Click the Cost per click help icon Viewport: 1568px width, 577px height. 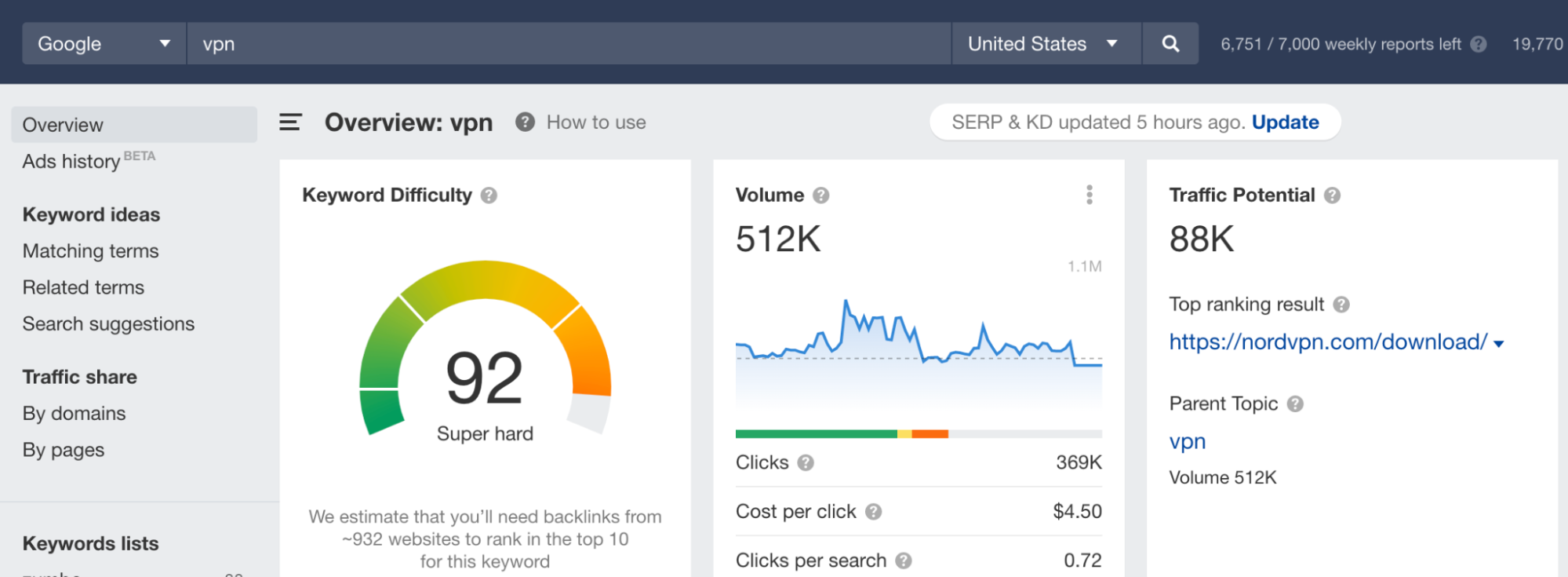coord(873,512)
